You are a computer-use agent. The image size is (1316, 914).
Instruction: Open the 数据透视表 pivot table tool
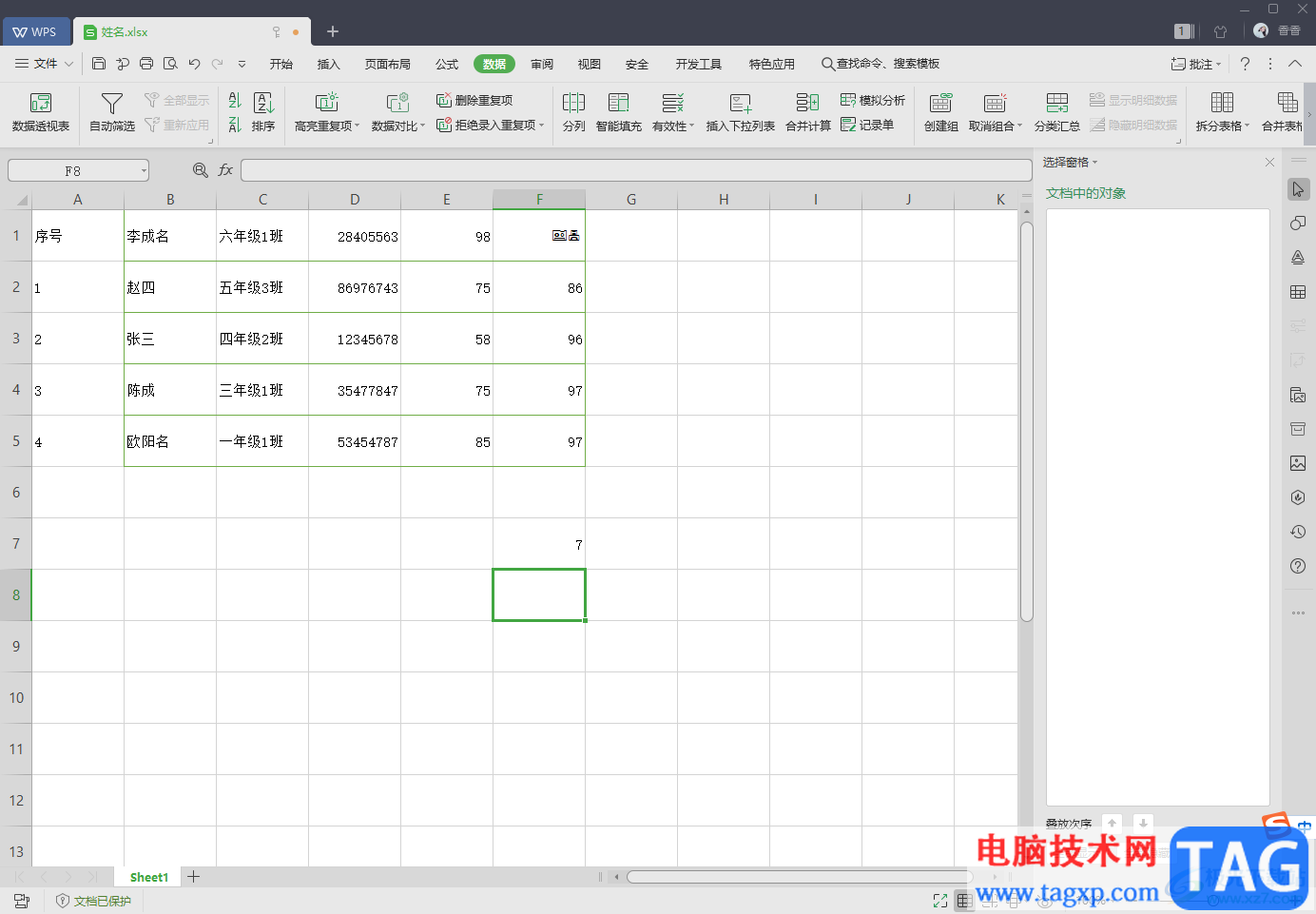tap(40, 112)
